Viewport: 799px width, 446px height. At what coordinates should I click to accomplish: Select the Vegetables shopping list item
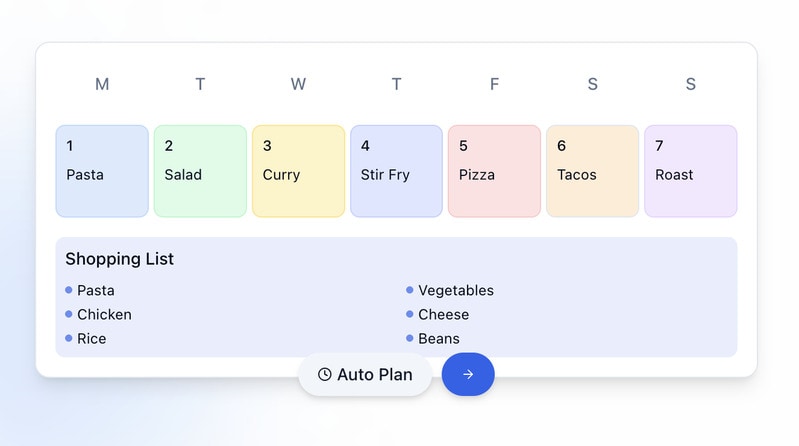pos(455,291)
